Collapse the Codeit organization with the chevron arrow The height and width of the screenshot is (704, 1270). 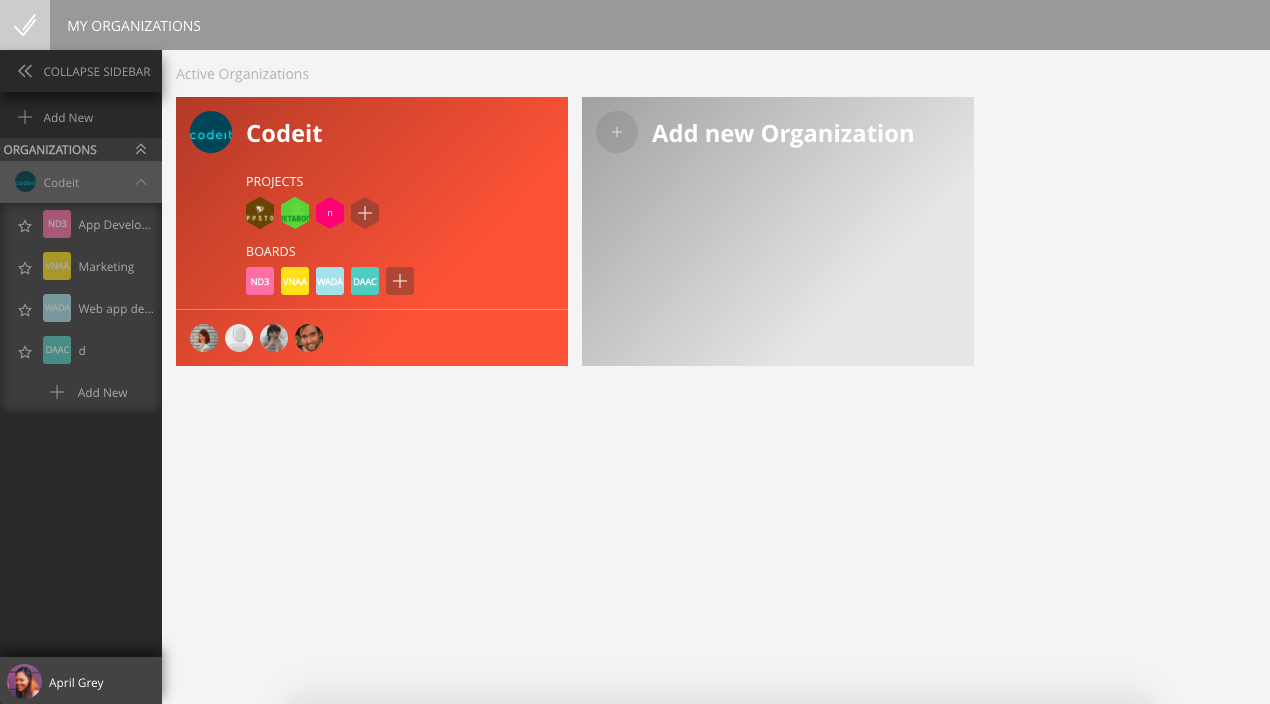click(x=141, y=182)
